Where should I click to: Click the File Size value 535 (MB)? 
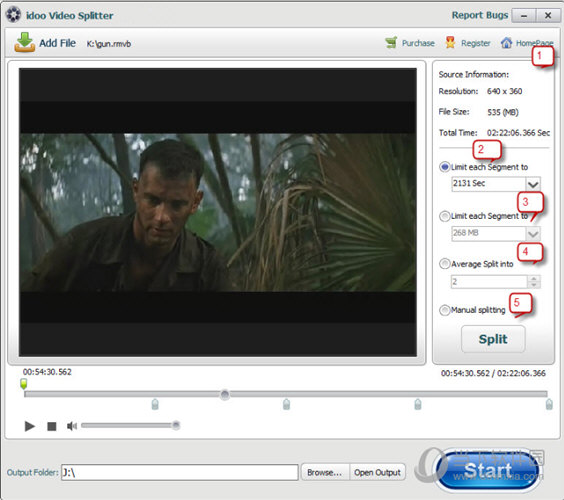[503, 112]
